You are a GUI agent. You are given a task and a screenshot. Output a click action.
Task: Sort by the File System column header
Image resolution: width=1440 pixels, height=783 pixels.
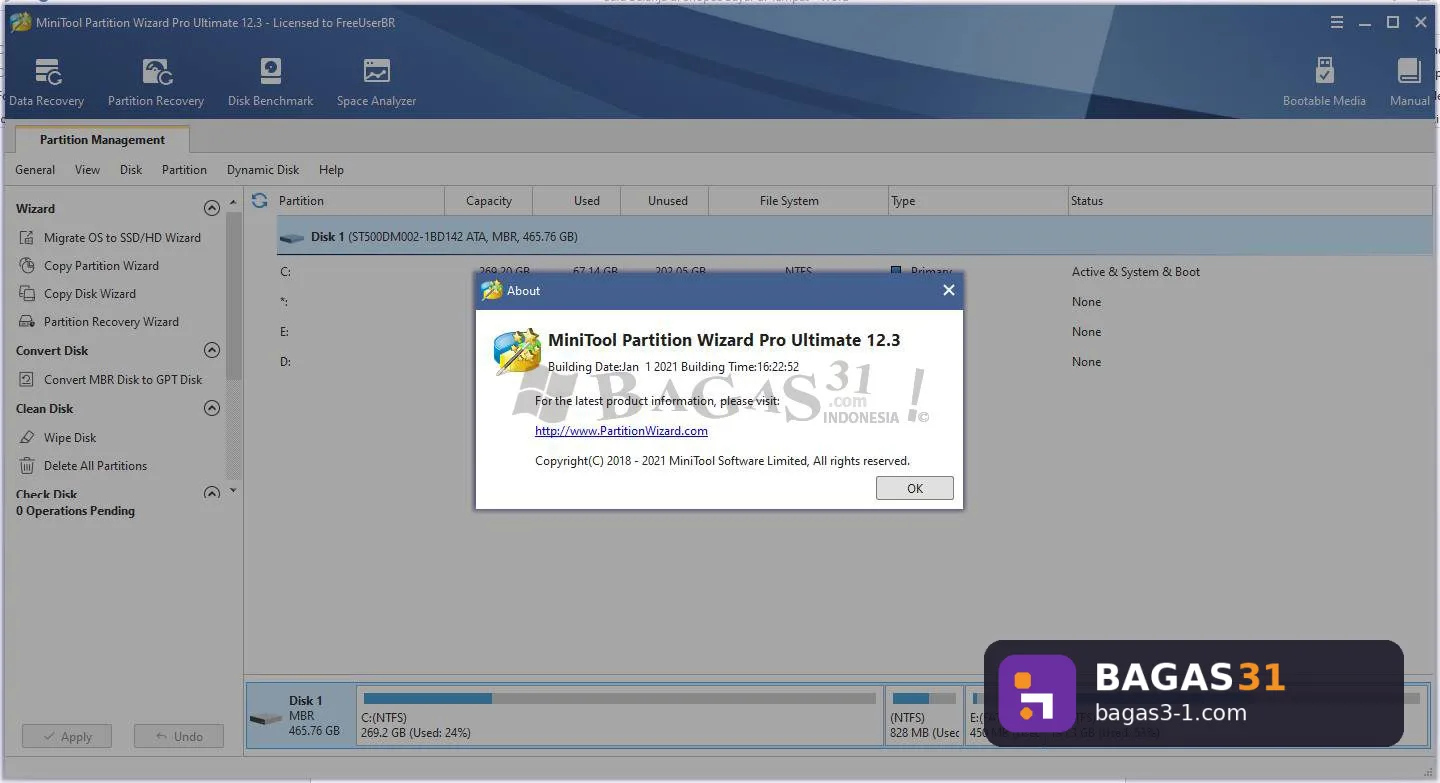[x=798, y=200]
